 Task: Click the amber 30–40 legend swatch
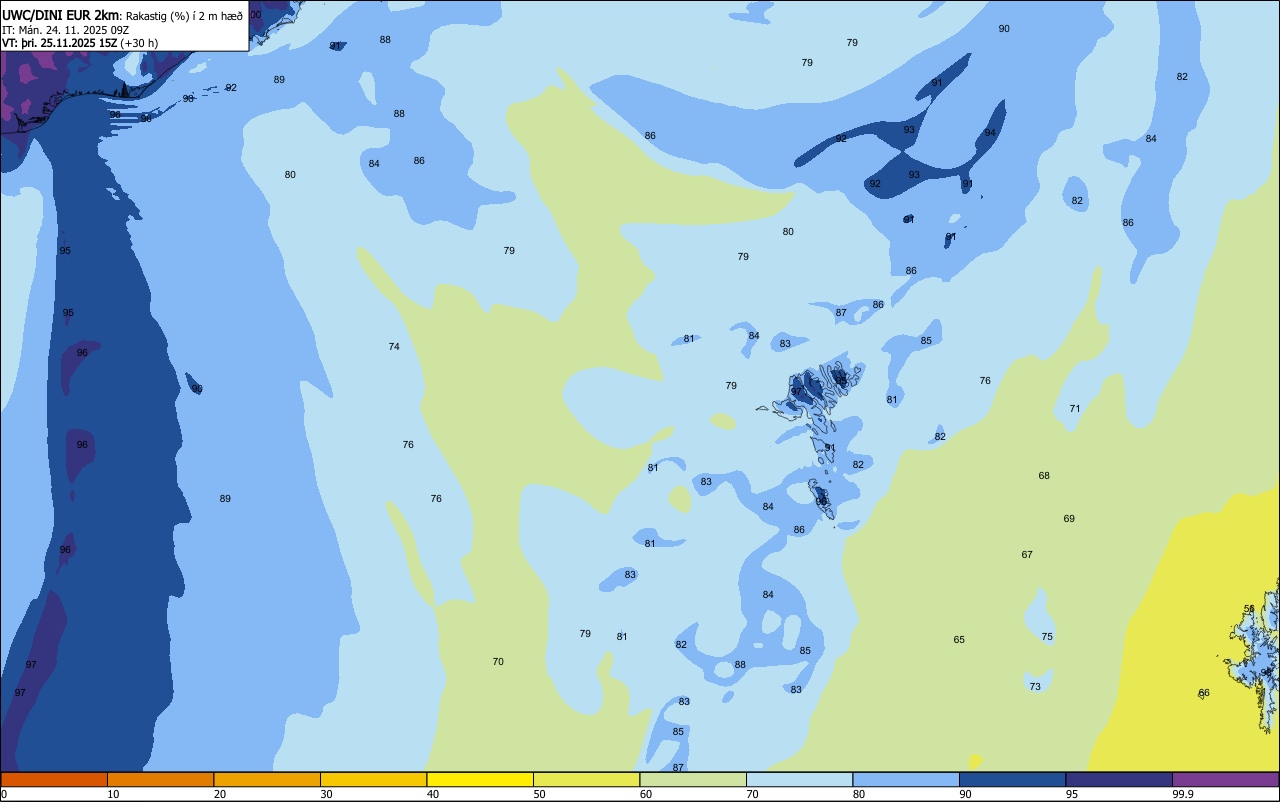tap(373, 779)
